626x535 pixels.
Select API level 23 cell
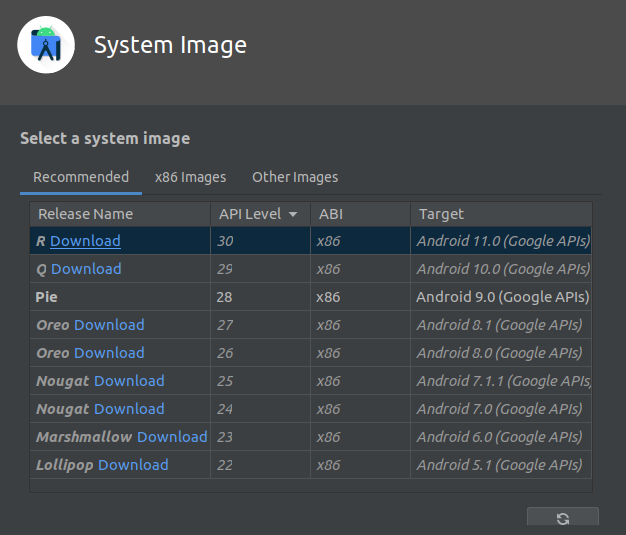[260, 437]
